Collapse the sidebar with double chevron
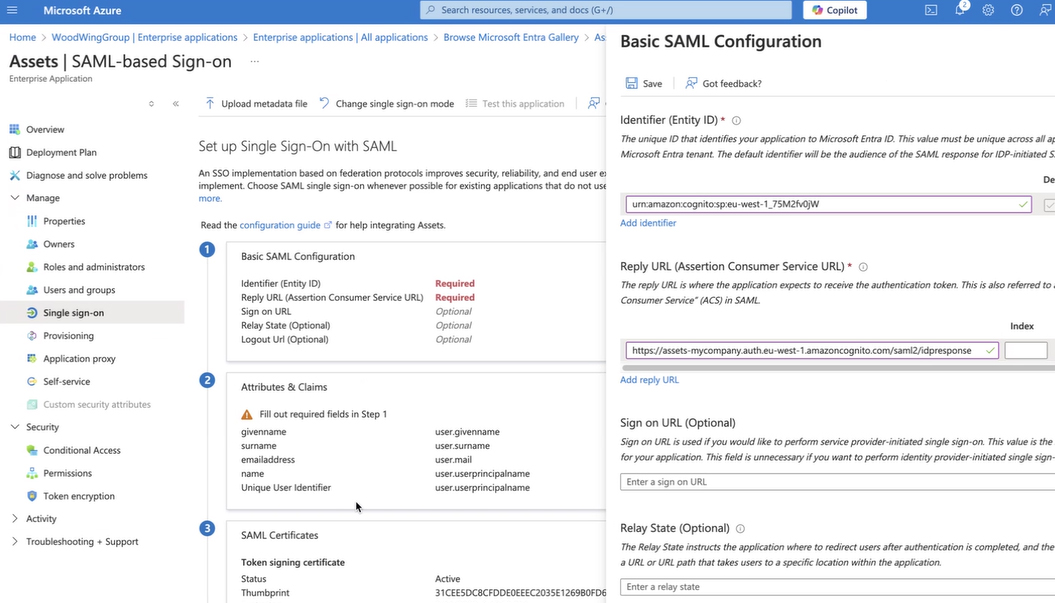 pyautogui.click(x=176, y=104)
